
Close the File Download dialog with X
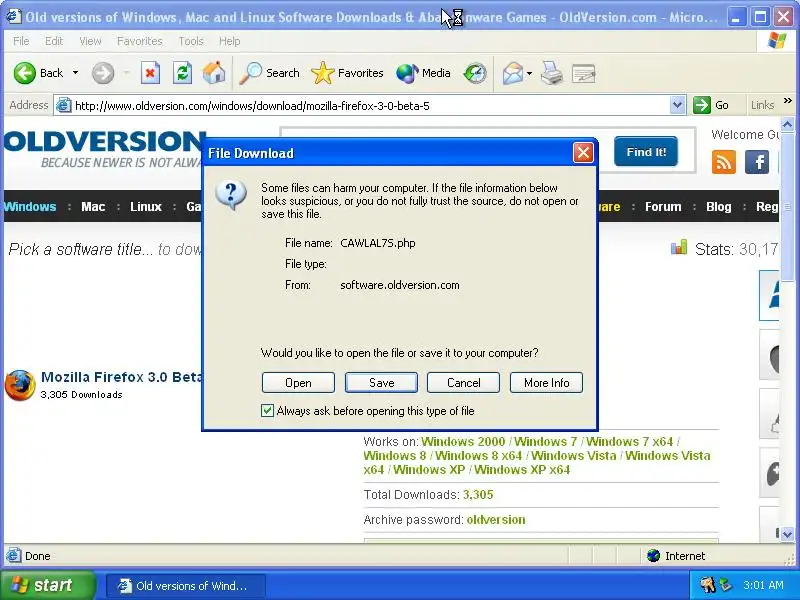click(x=583, y=153)
